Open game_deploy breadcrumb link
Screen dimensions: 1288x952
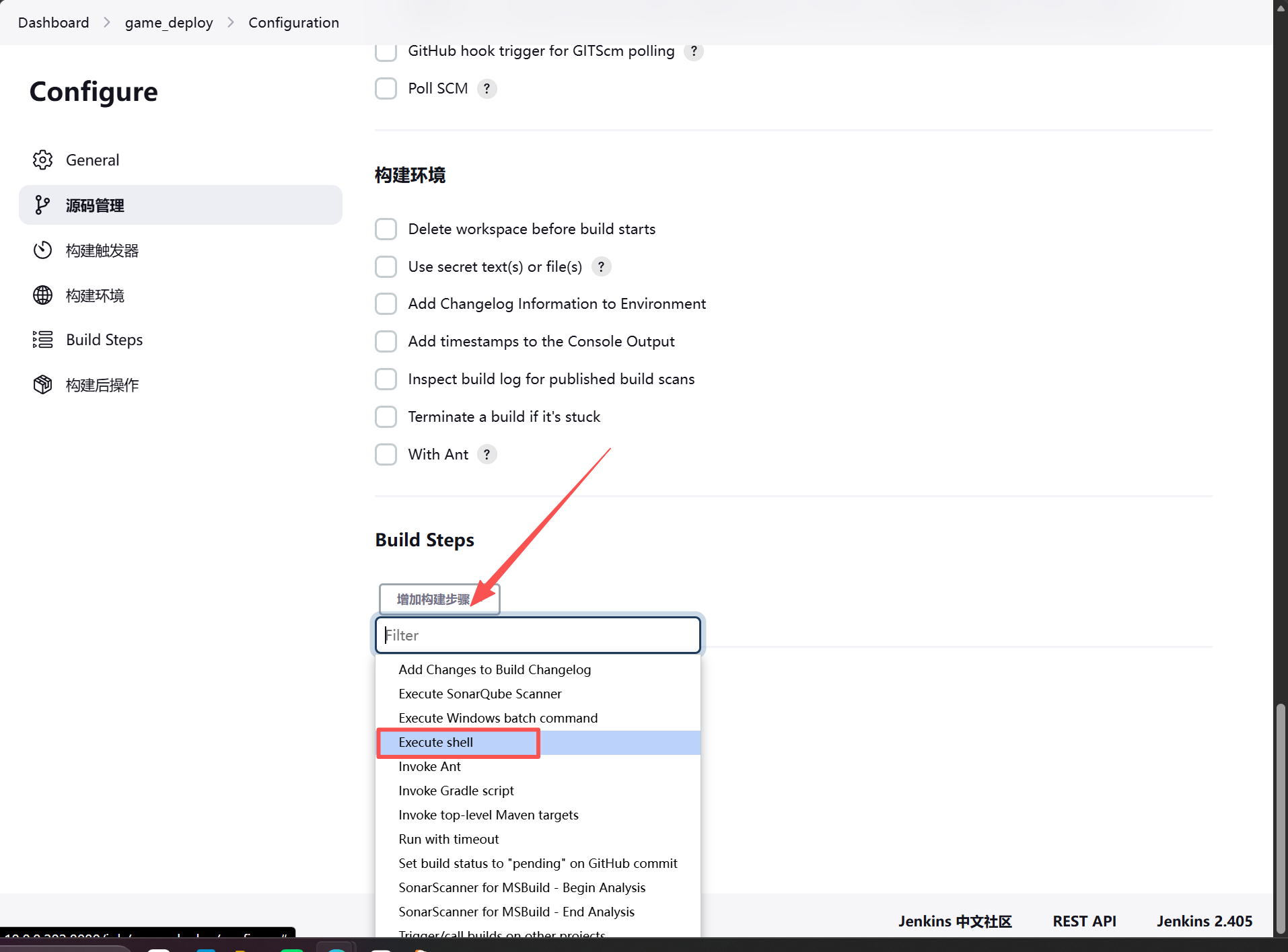(169, 23)
